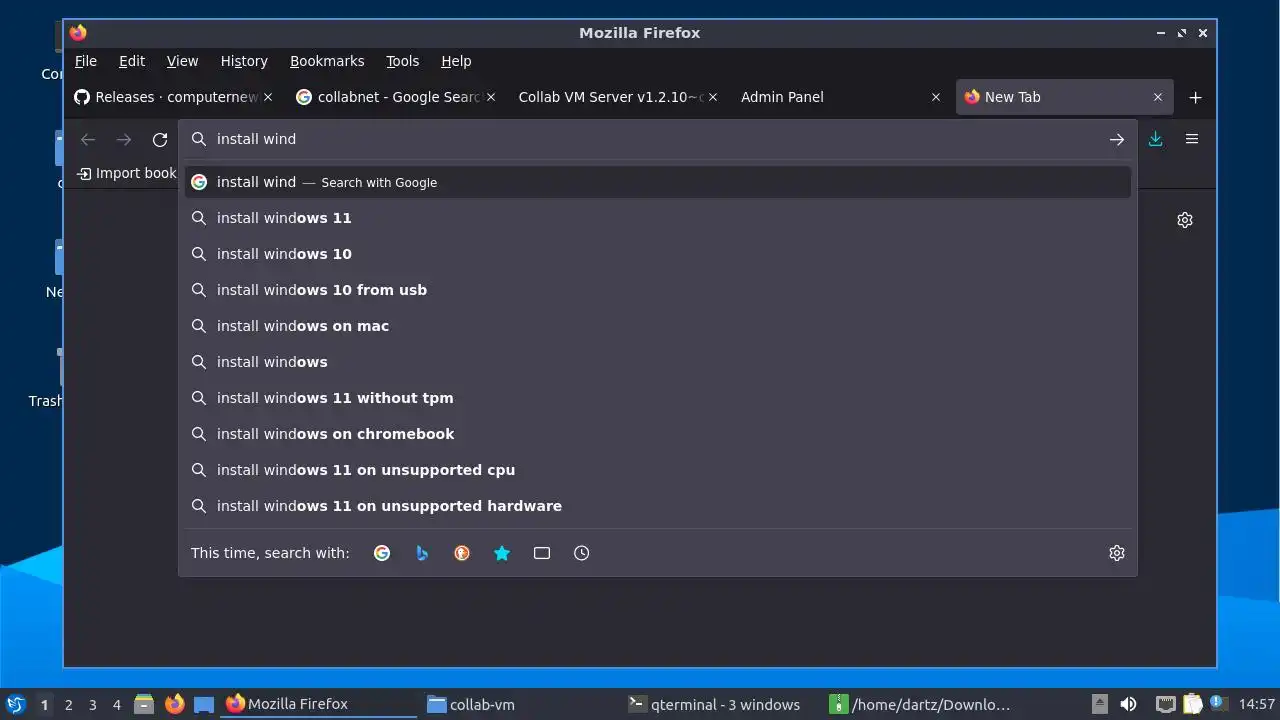Switch to virtual desktop 3
The height and width of the screenshot is (720, 1280).
click(x=93, y=705)
